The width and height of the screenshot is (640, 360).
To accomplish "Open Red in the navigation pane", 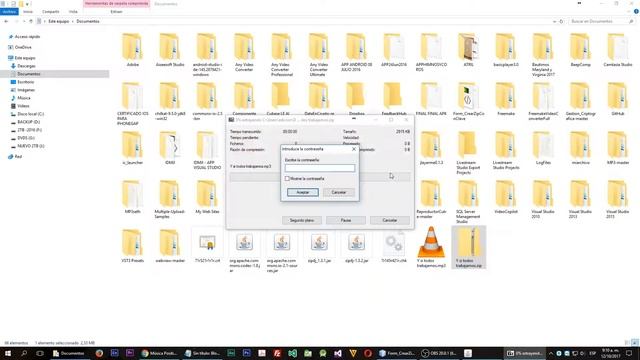I will (18, 157).
